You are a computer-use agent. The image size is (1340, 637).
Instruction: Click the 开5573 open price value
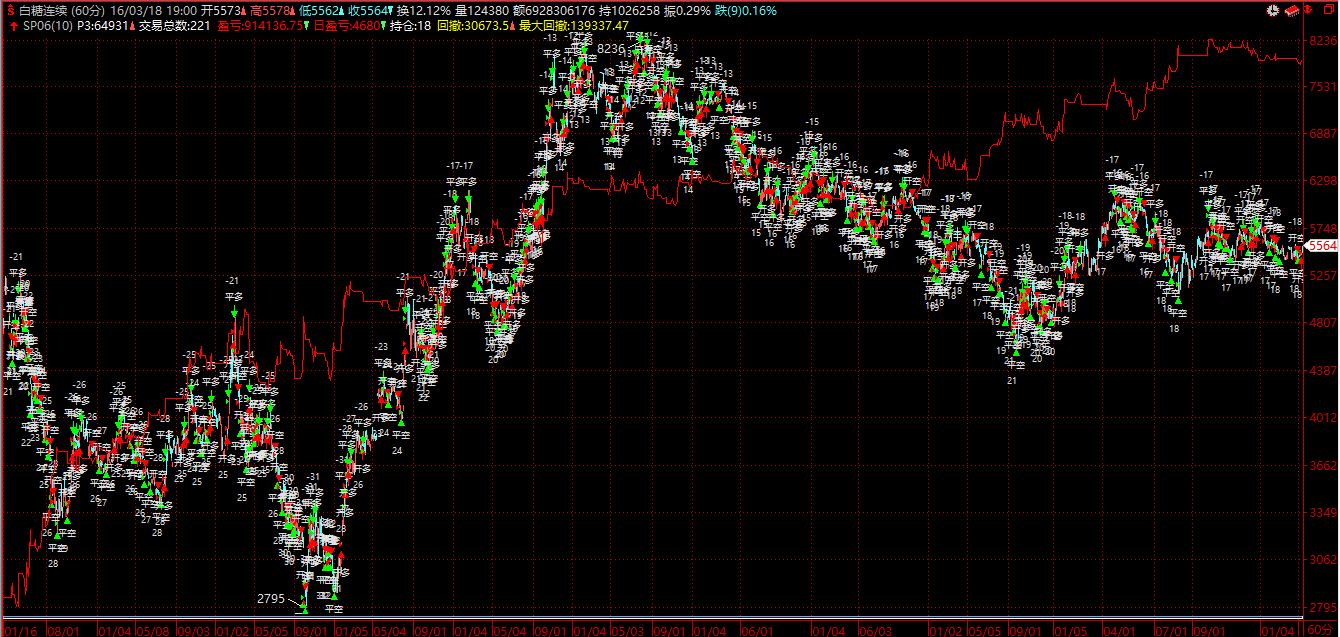(221, 10)
